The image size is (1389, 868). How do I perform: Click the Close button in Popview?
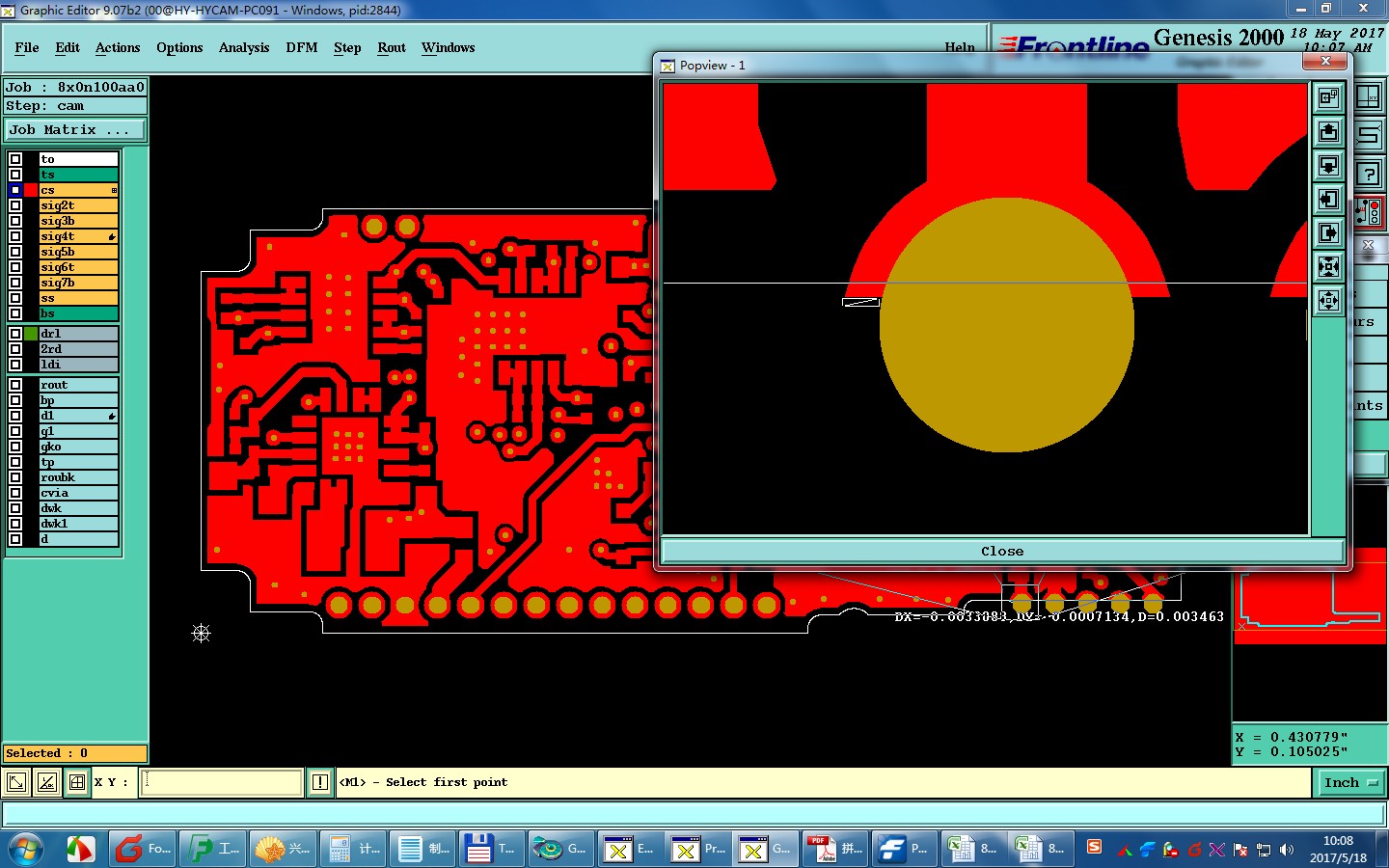pyautogui.click(x=1002, y=551)
